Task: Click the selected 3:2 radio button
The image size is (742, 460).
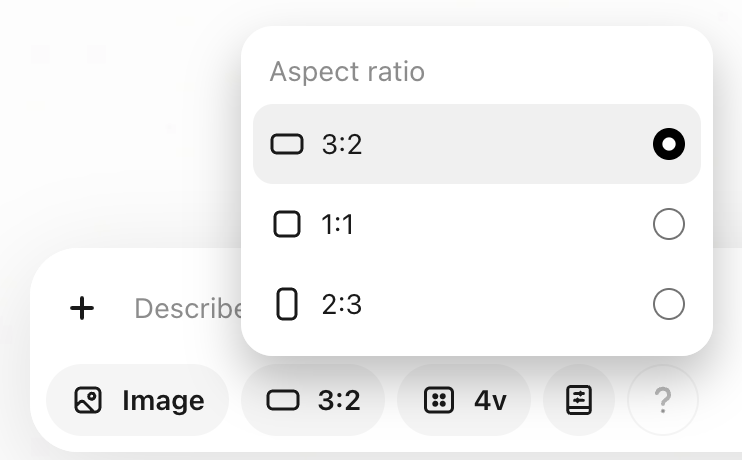Action: (668, 145)
